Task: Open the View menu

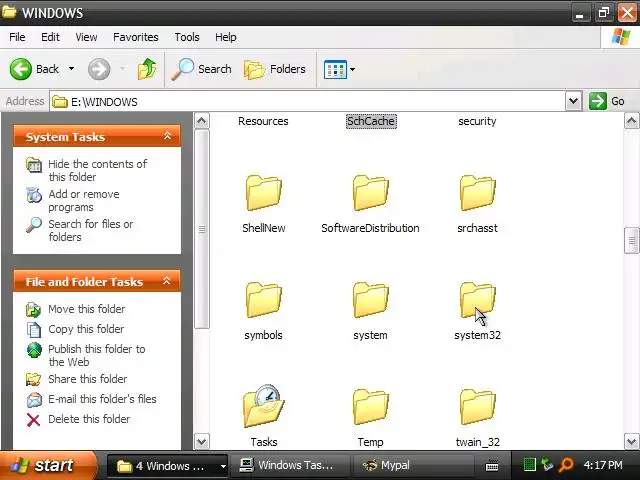Action: click(86, 37)
